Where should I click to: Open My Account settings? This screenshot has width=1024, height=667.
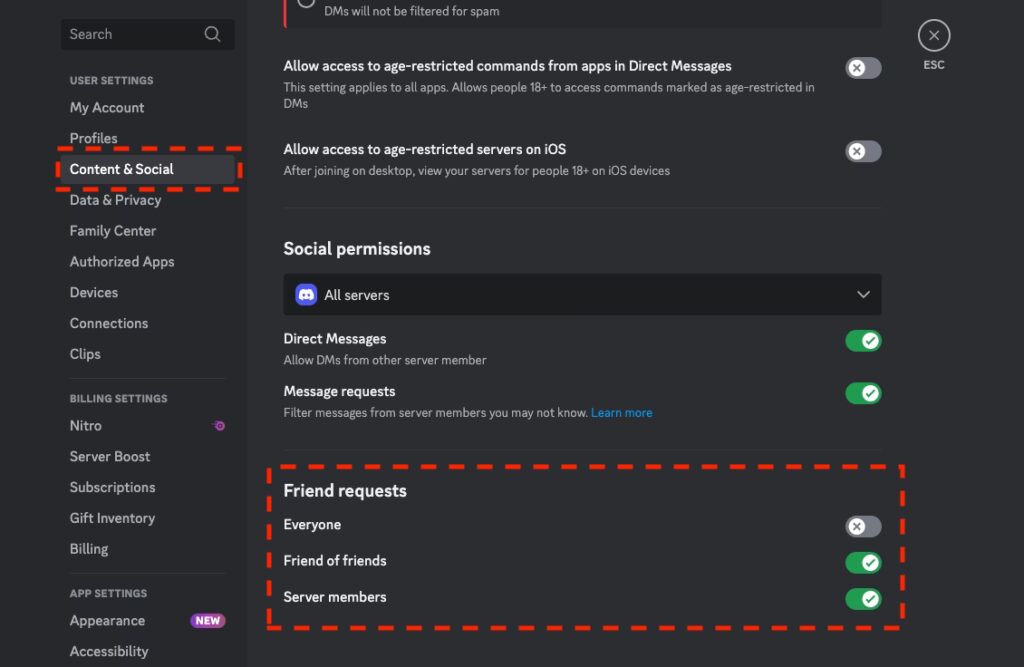(x=107, y=108)
